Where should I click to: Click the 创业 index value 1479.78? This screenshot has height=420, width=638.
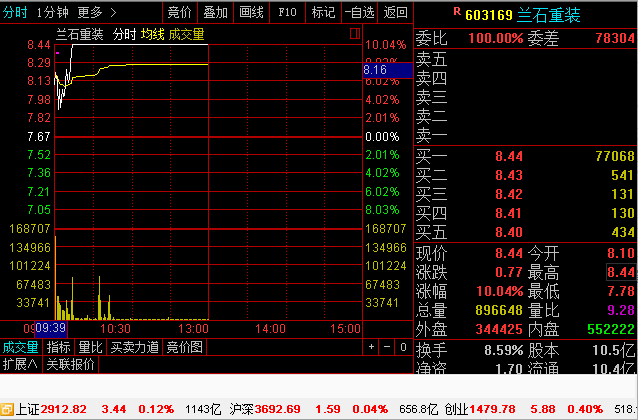pyautogui.click(x=492, y=409)
